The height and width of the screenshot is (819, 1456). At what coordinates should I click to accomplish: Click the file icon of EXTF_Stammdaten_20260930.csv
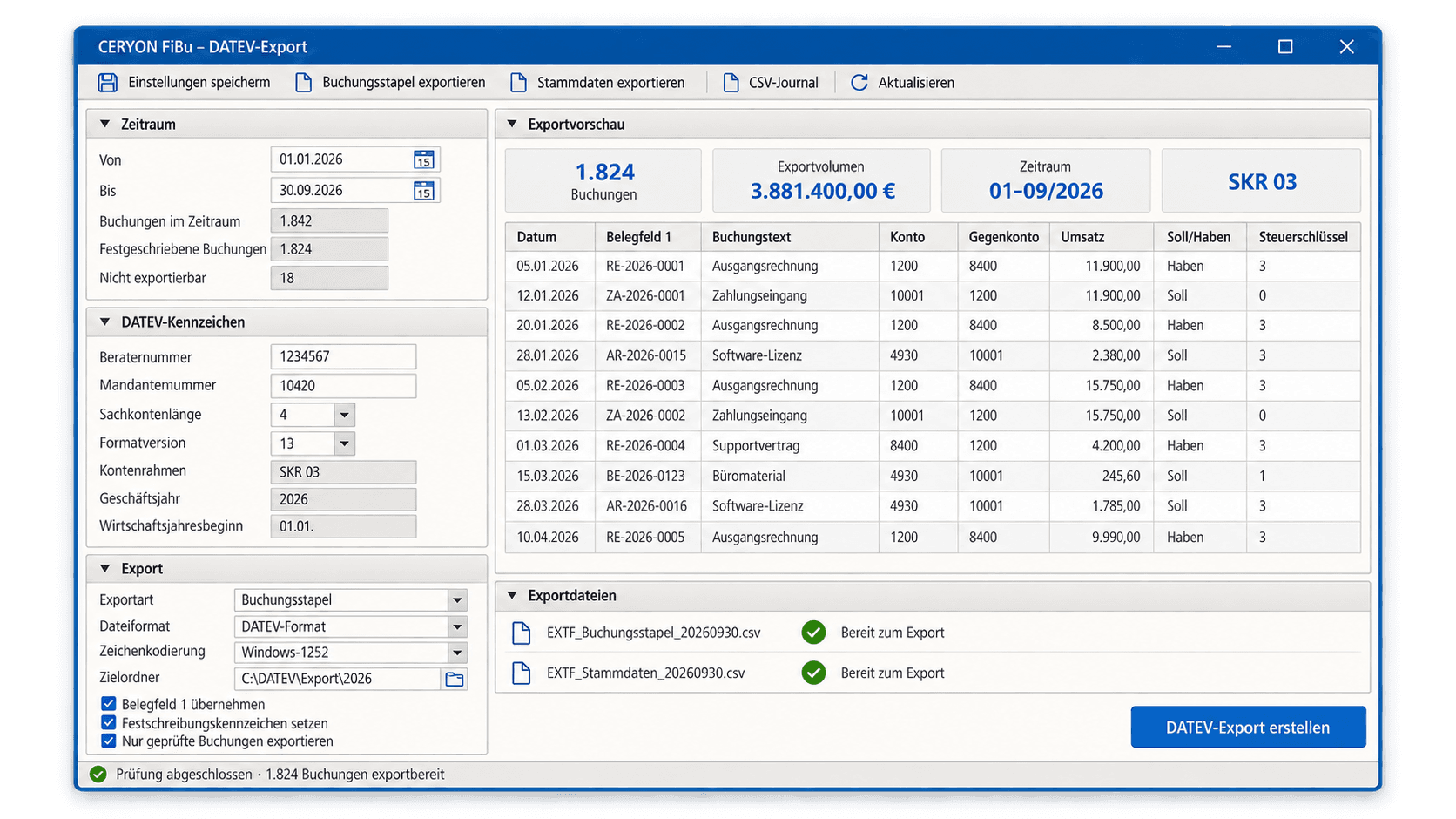[x=522, y=673]
